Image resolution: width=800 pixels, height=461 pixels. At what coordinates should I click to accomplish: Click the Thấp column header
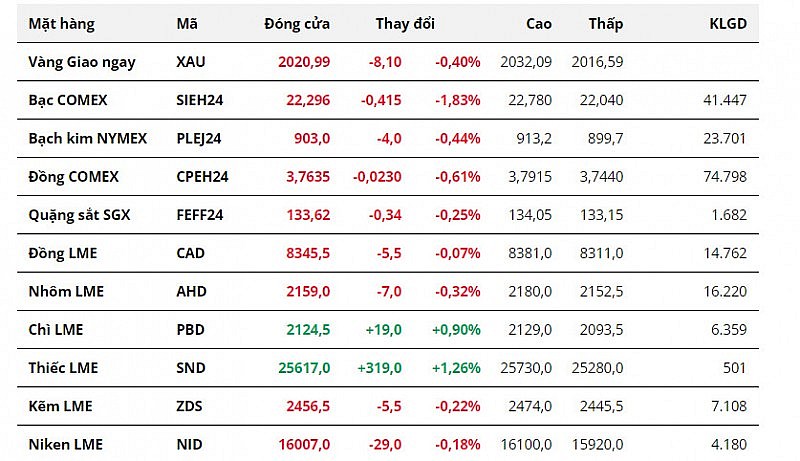606,23
